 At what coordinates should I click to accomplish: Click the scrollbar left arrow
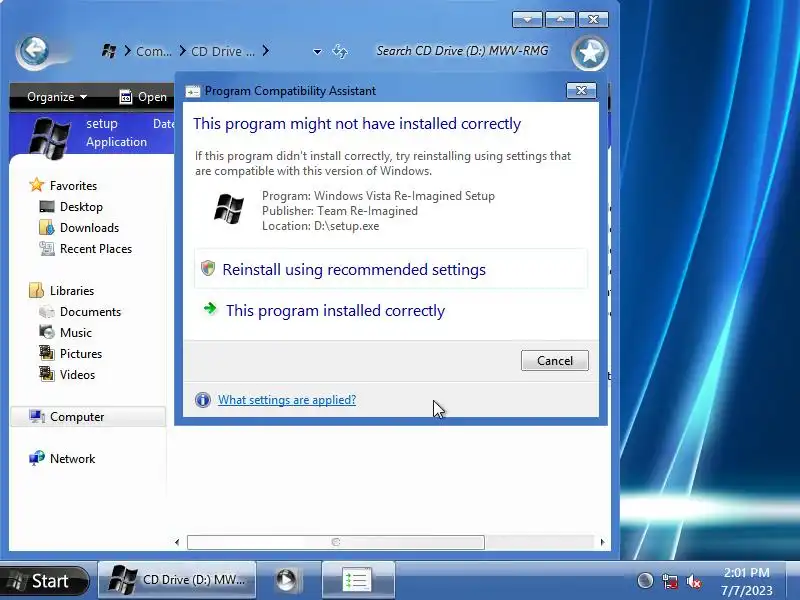pyautogui.click(x=177, y=542)
